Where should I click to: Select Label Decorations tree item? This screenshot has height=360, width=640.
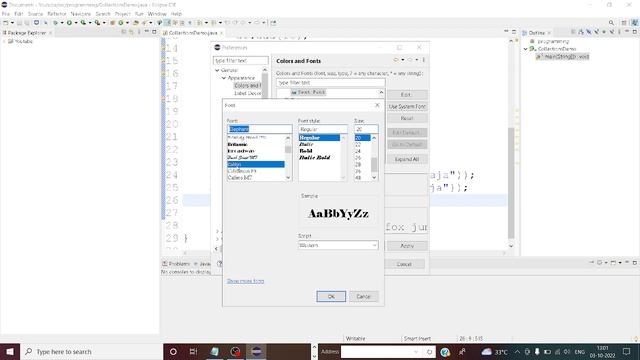click(247, 93)
